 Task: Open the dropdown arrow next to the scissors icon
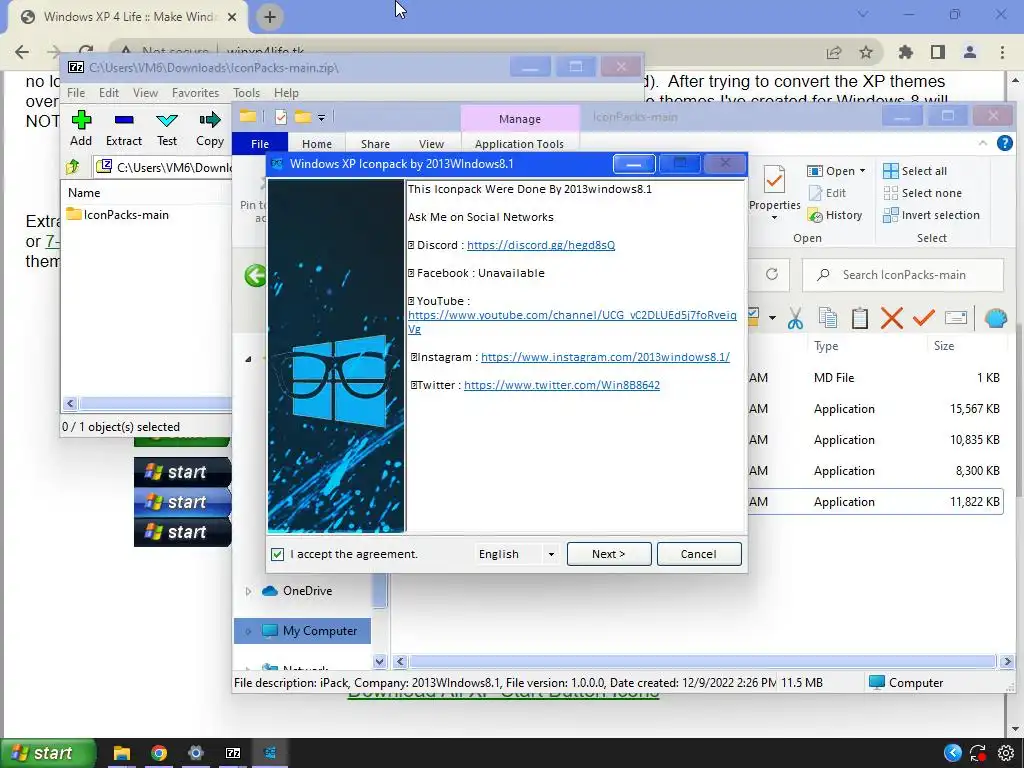coord(772,318)
